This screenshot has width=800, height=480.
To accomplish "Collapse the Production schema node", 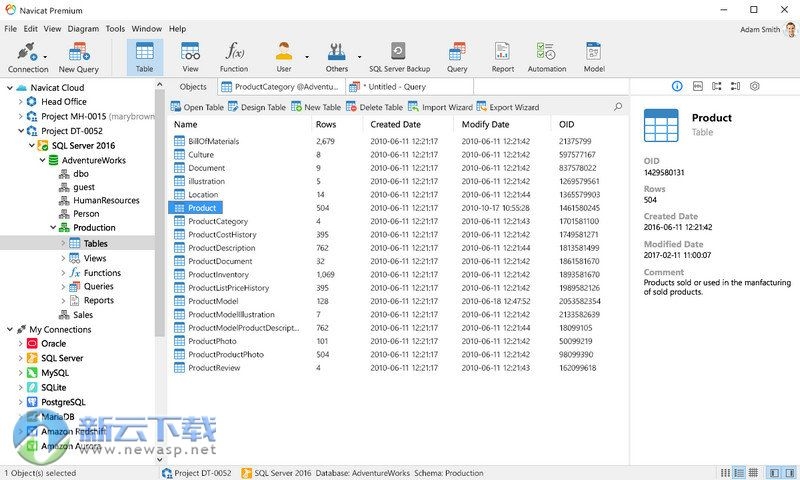I will pos(53,228).
